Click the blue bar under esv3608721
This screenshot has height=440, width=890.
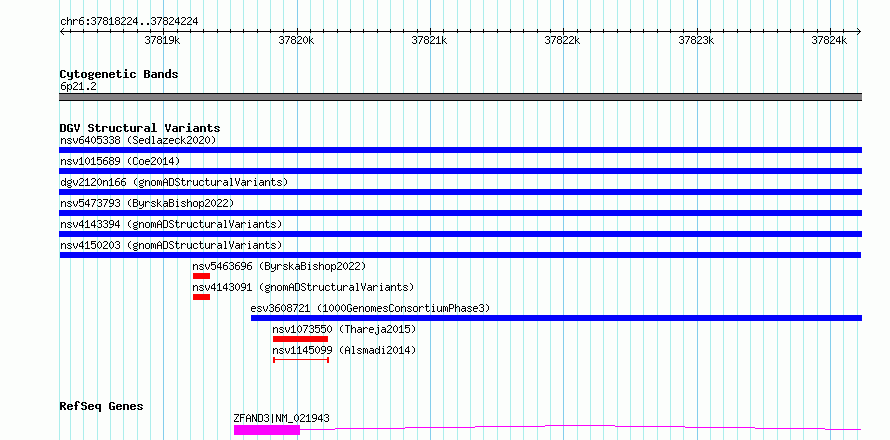[556, 318]
